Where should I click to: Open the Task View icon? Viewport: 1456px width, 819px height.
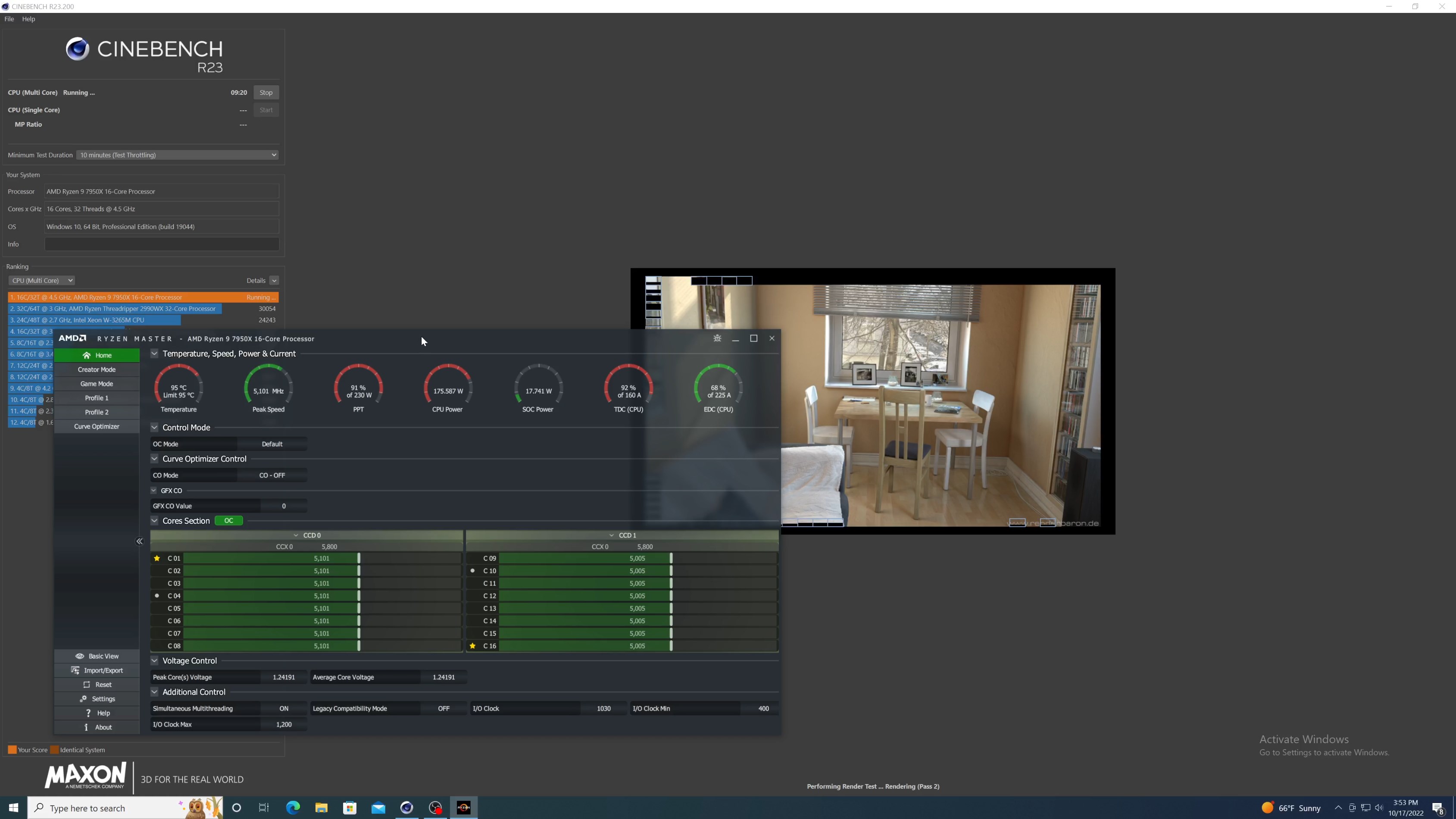[264, 808]
